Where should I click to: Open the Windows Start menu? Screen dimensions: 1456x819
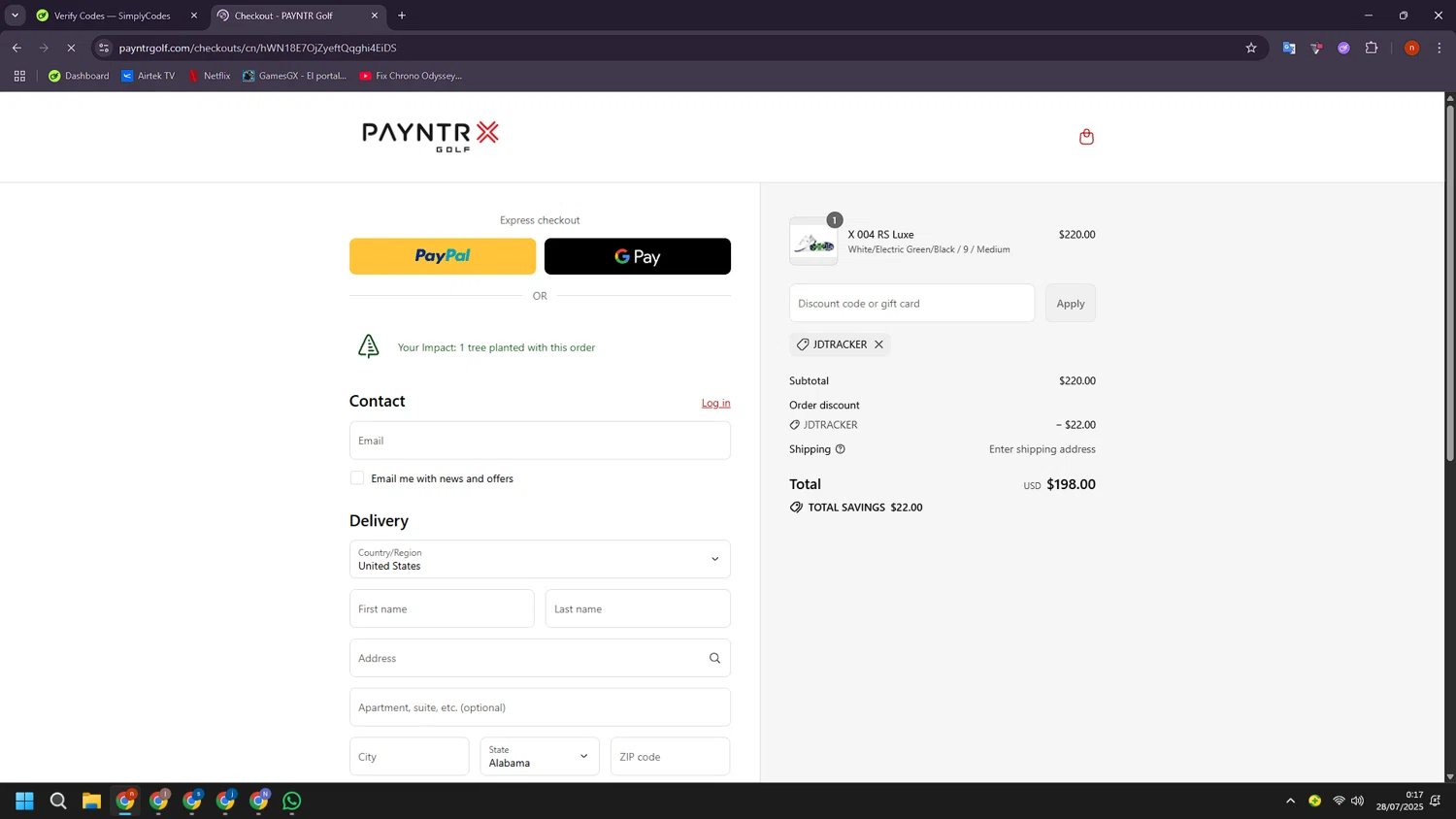point(24,801)
